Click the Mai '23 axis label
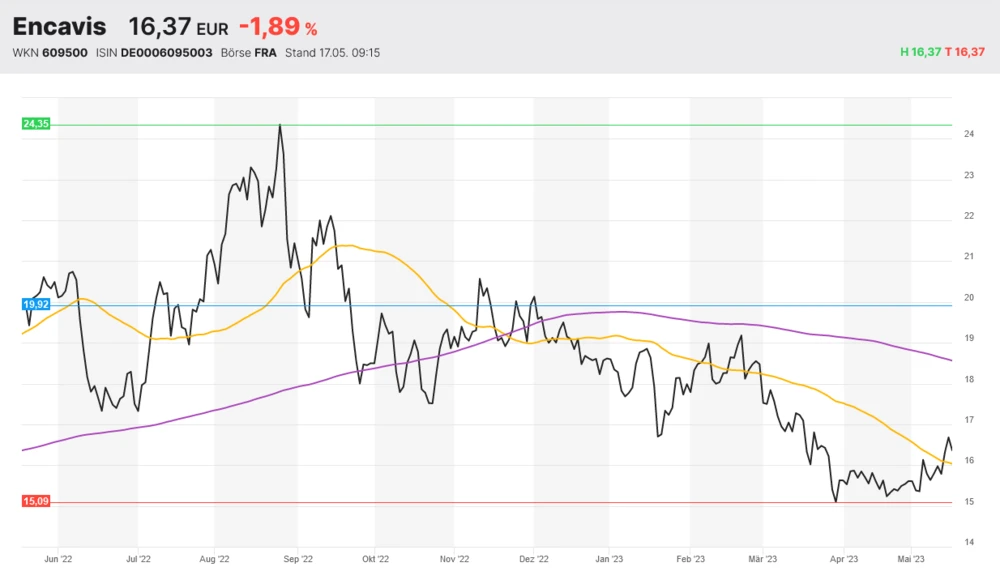 click(910, 560)
